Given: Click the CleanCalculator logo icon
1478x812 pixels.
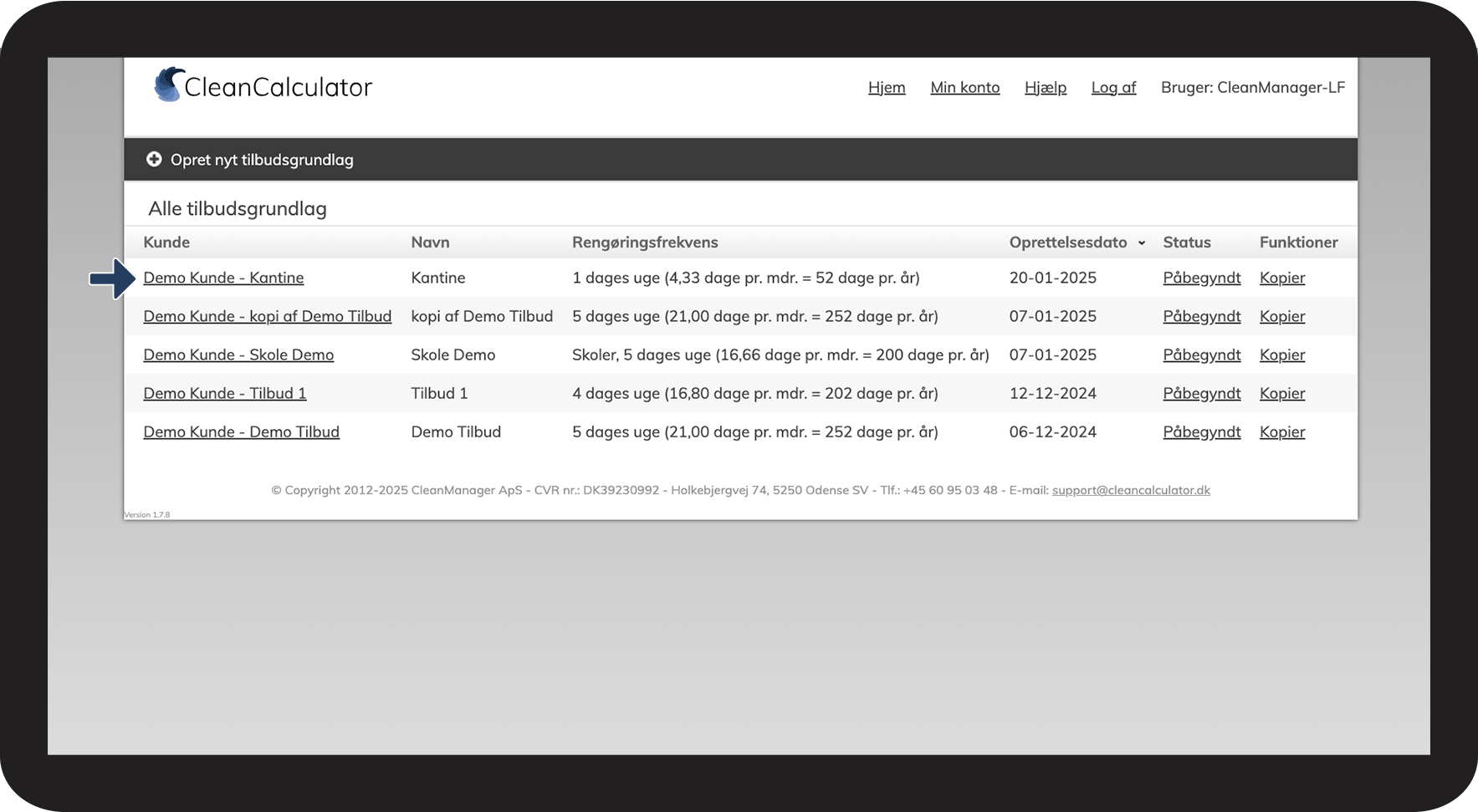Looking at the screenshot, I should coord(169,84).
